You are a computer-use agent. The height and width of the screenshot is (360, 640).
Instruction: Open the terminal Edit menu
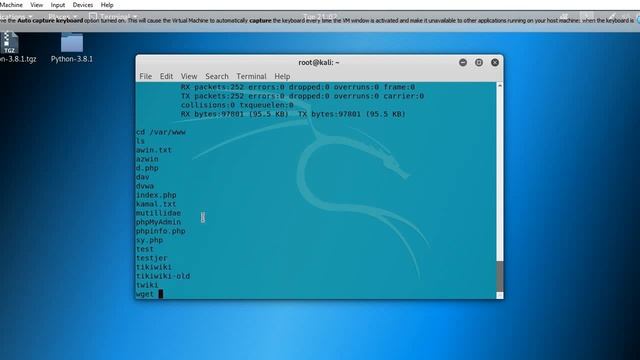click(x=166, y=76)
